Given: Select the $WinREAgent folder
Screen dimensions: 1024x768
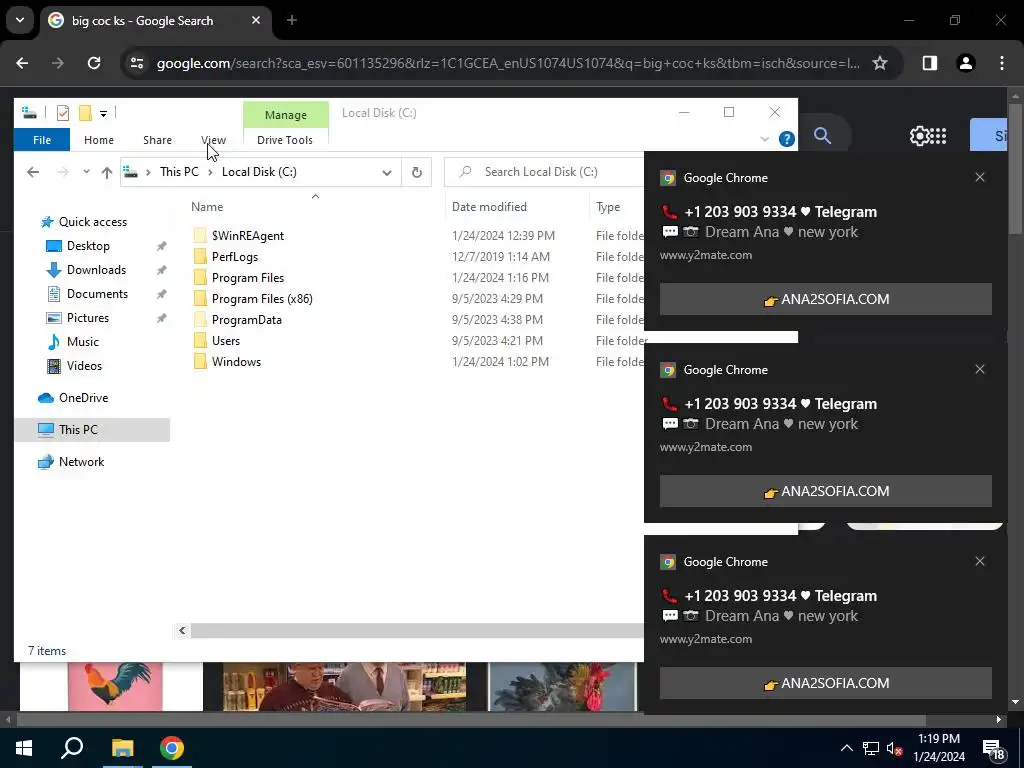Looking at the screenshot, I should 248,236.
